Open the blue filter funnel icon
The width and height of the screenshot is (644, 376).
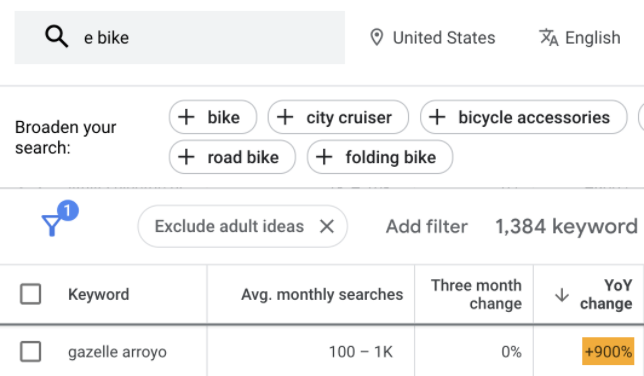52,226
